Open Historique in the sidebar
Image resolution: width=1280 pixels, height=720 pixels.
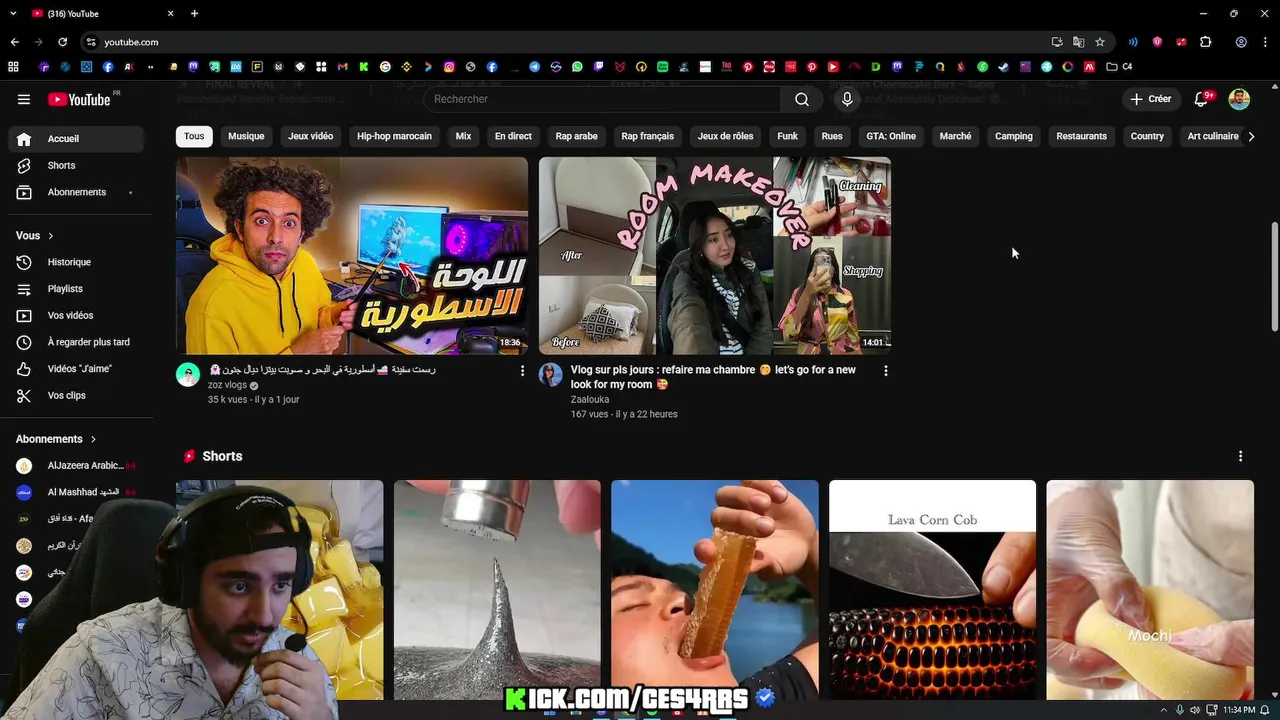click(76, 262)
